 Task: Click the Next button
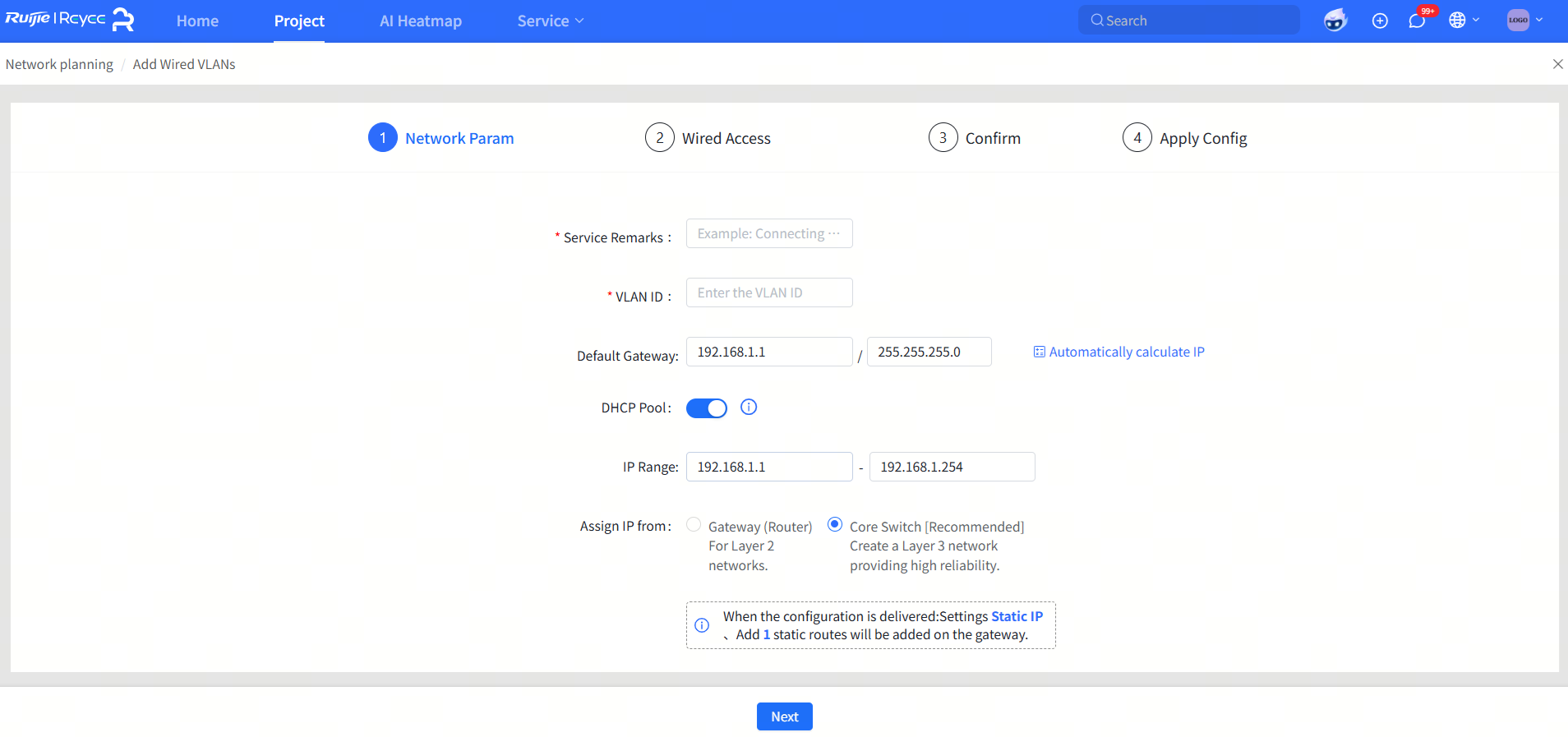click(x=784, y=716)
